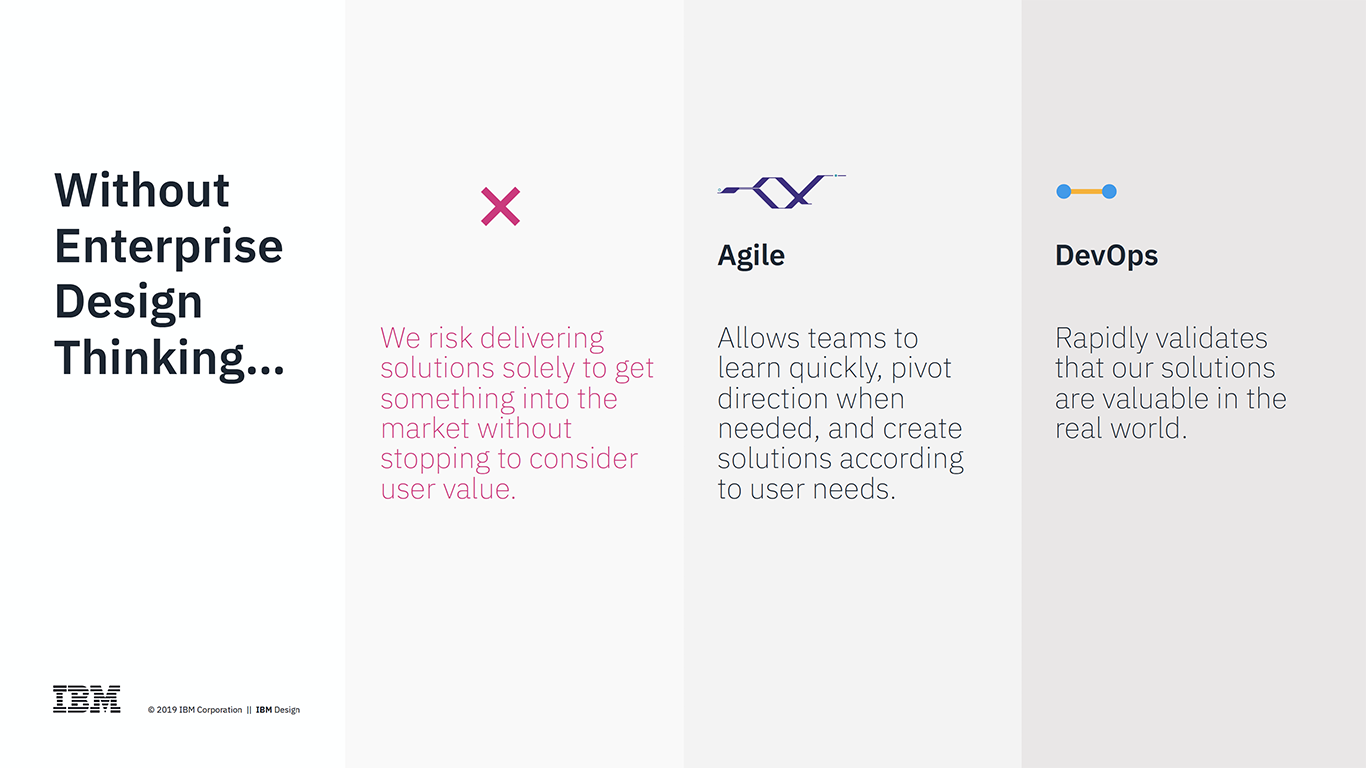The width and height of the screenshot is (1366, 768).
Task: Click 'real world.' in DevOps description
Action: (1121, 429)
